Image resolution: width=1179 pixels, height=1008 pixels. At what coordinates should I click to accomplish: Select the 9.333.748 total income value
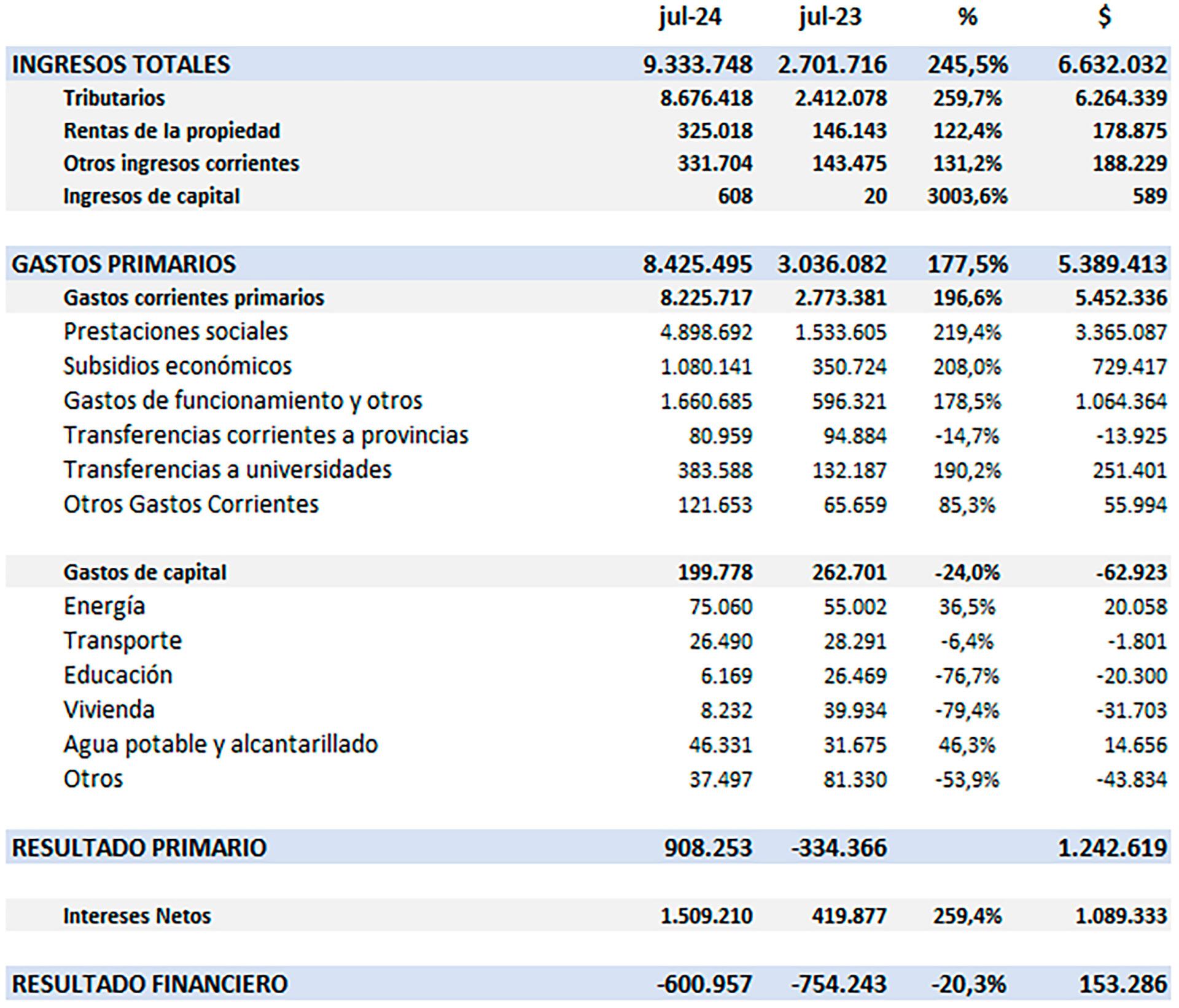pyautogui.click(x=698, y=64)
